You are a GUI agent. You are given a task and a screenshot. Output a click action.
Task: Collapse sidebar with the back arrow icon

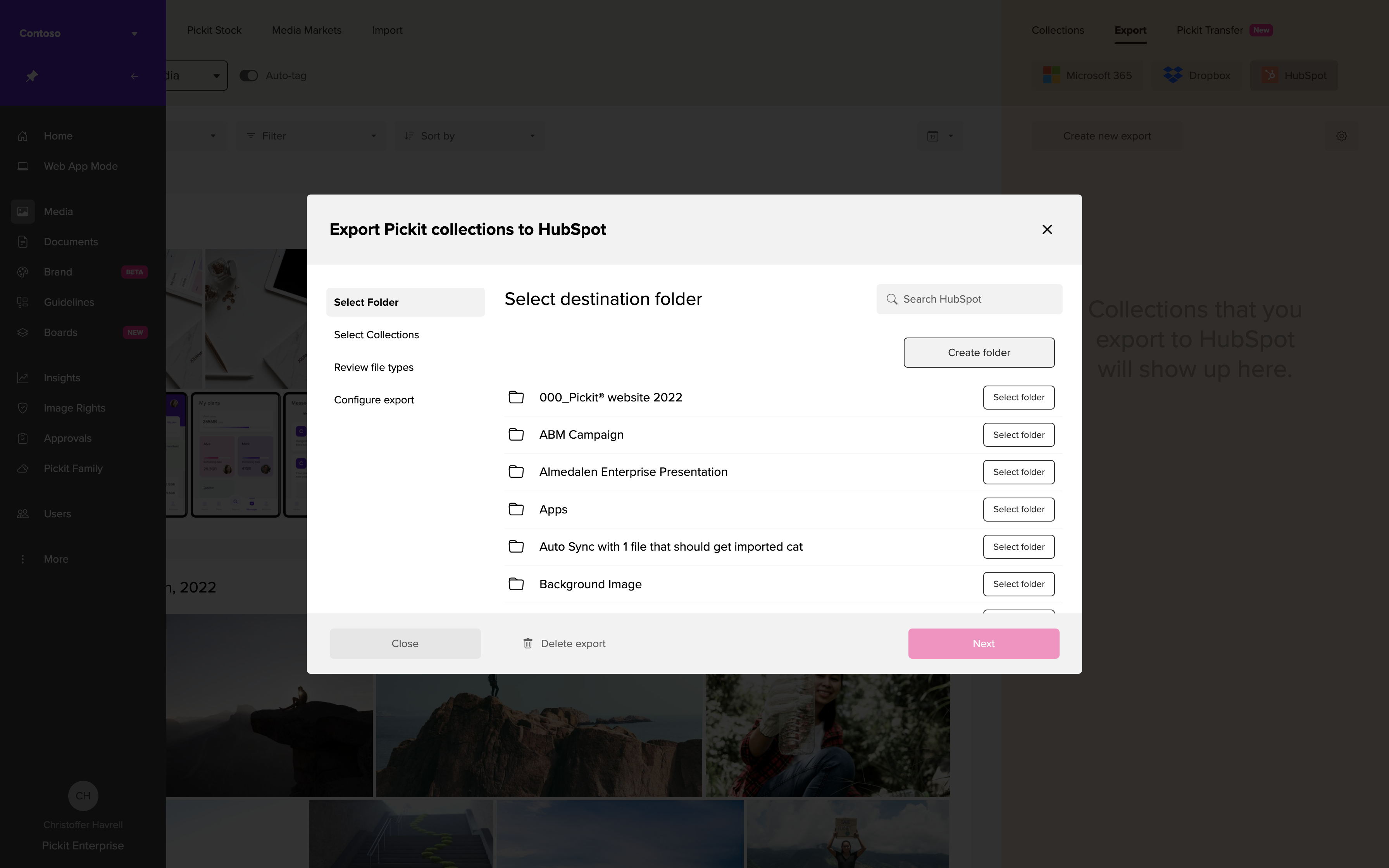(x=134, y=76)
